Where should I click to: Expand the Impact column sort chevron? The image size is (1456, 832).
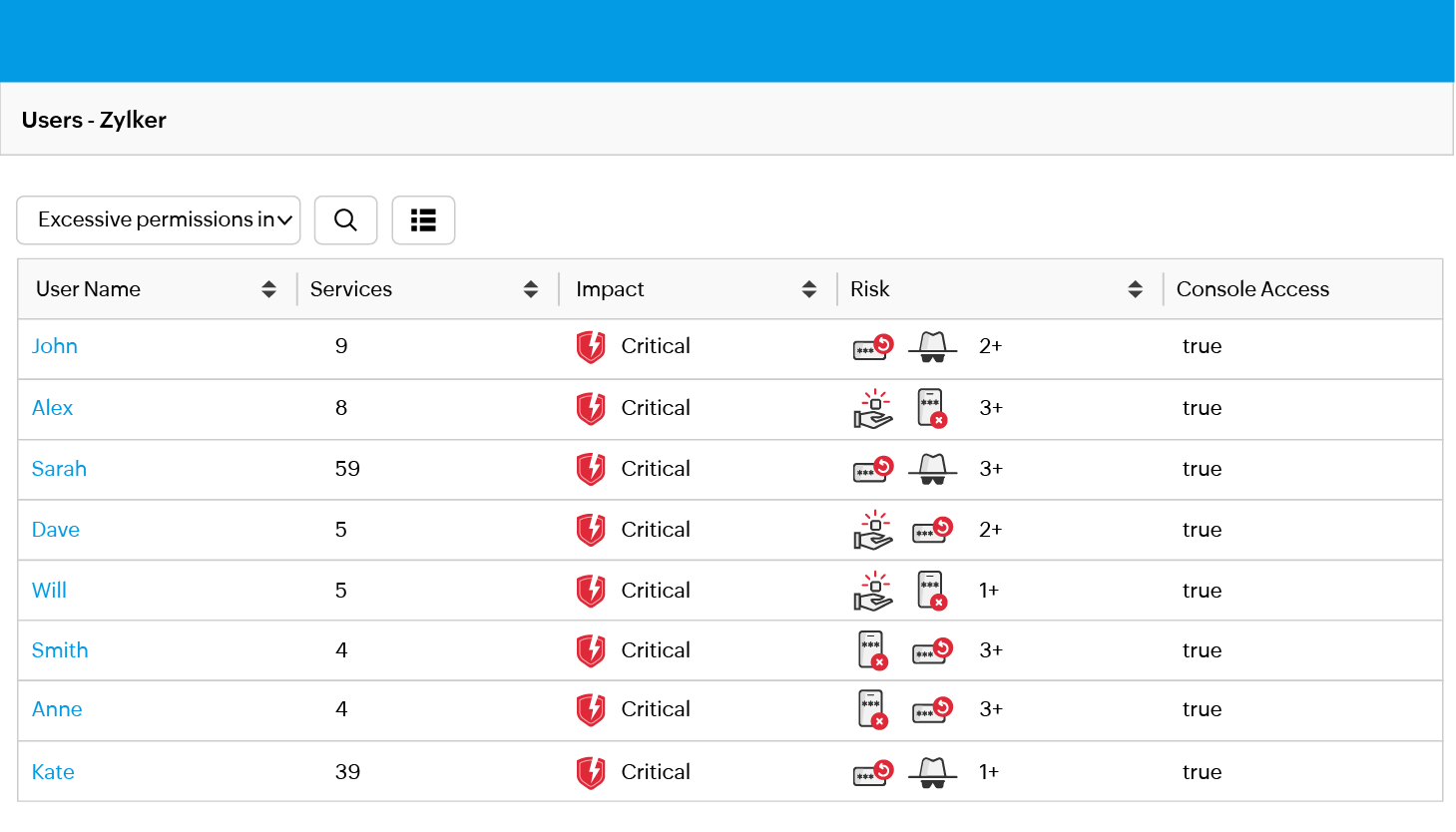pyautogui.click(x=808, y=288)
